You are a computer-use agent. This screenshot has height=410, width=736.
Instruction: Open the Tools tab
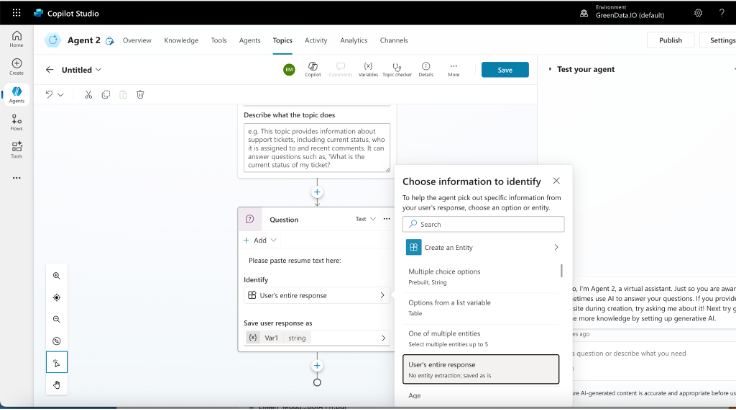219,40
